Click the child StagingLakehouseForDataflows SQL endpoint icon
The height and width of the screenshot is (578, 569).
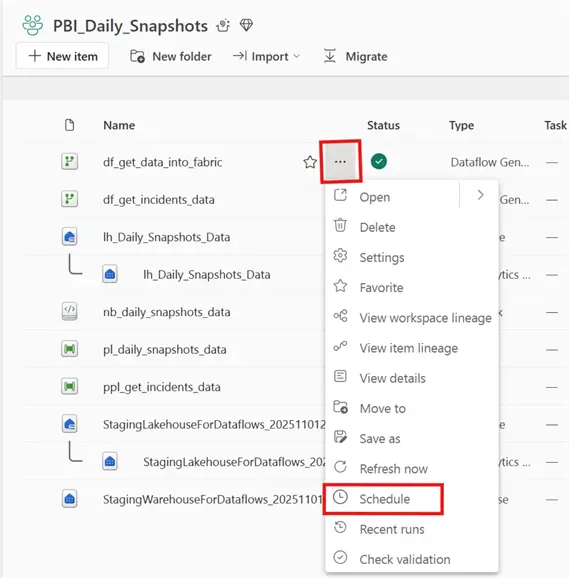point(110,462)
